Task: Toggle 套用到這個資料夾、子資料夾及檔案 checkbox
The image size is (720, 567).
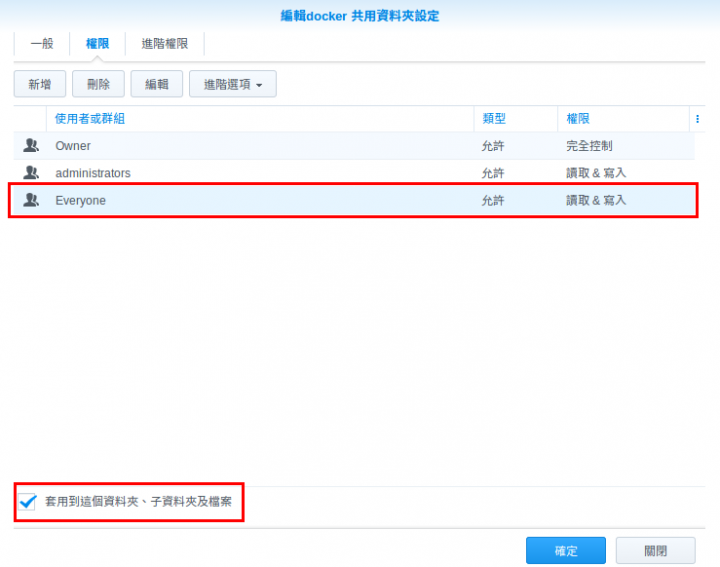Action: pos(28,501)
